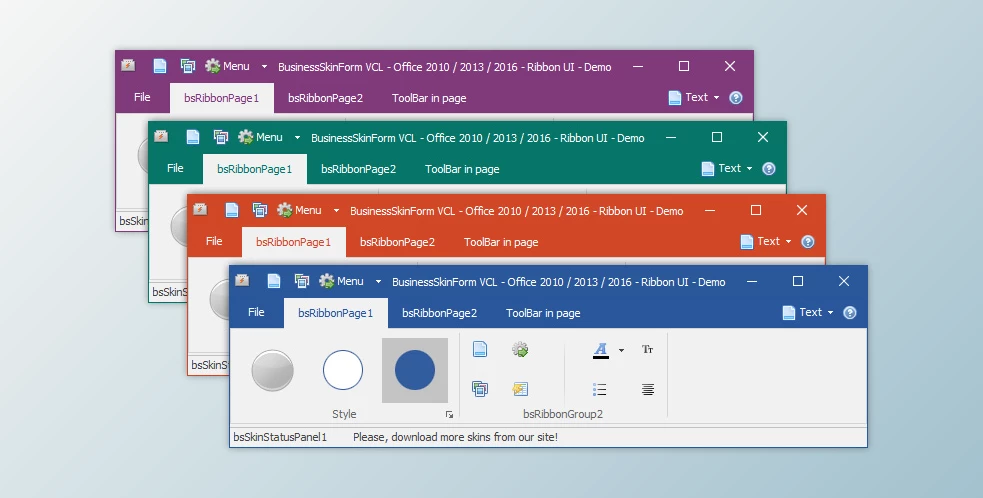Viewport: 983px width, 498px height.
Task: Open the Menu gear button in green window
Action: pos(261,137)
